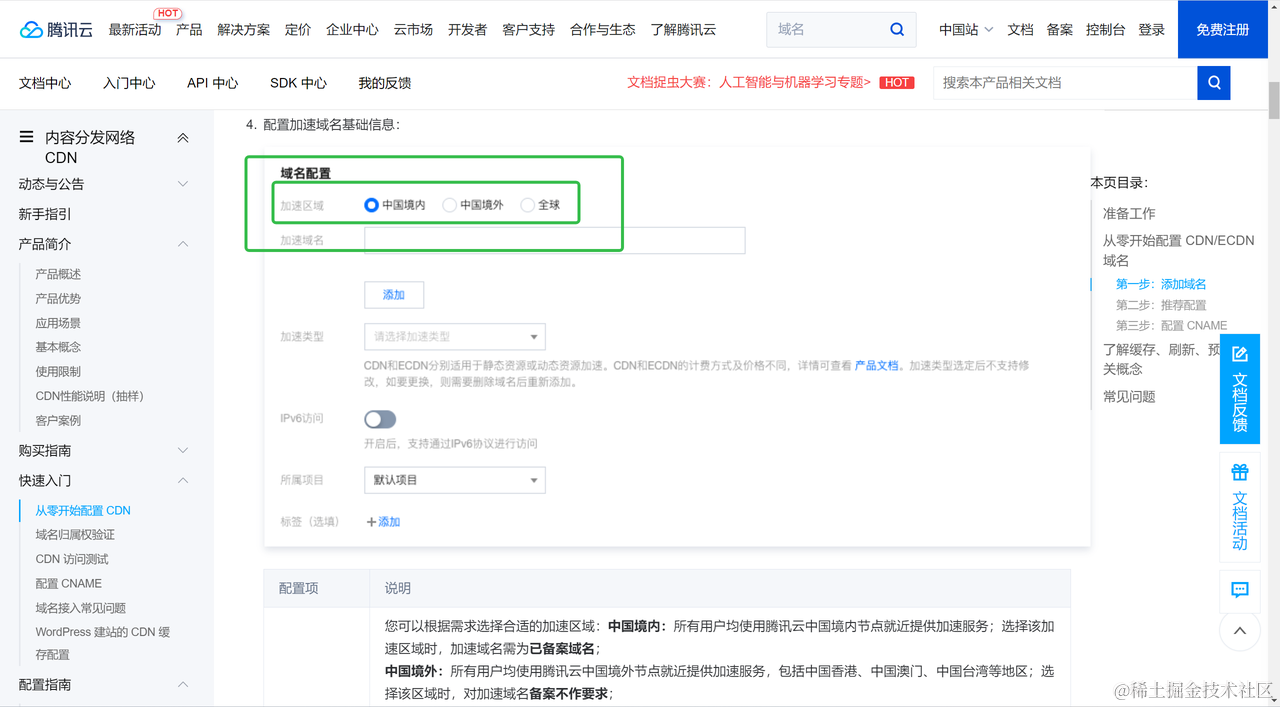Viewport: 1280px width, 707px height.
Task: Click the top domain search magnifier icon
Action: [897, 29]
